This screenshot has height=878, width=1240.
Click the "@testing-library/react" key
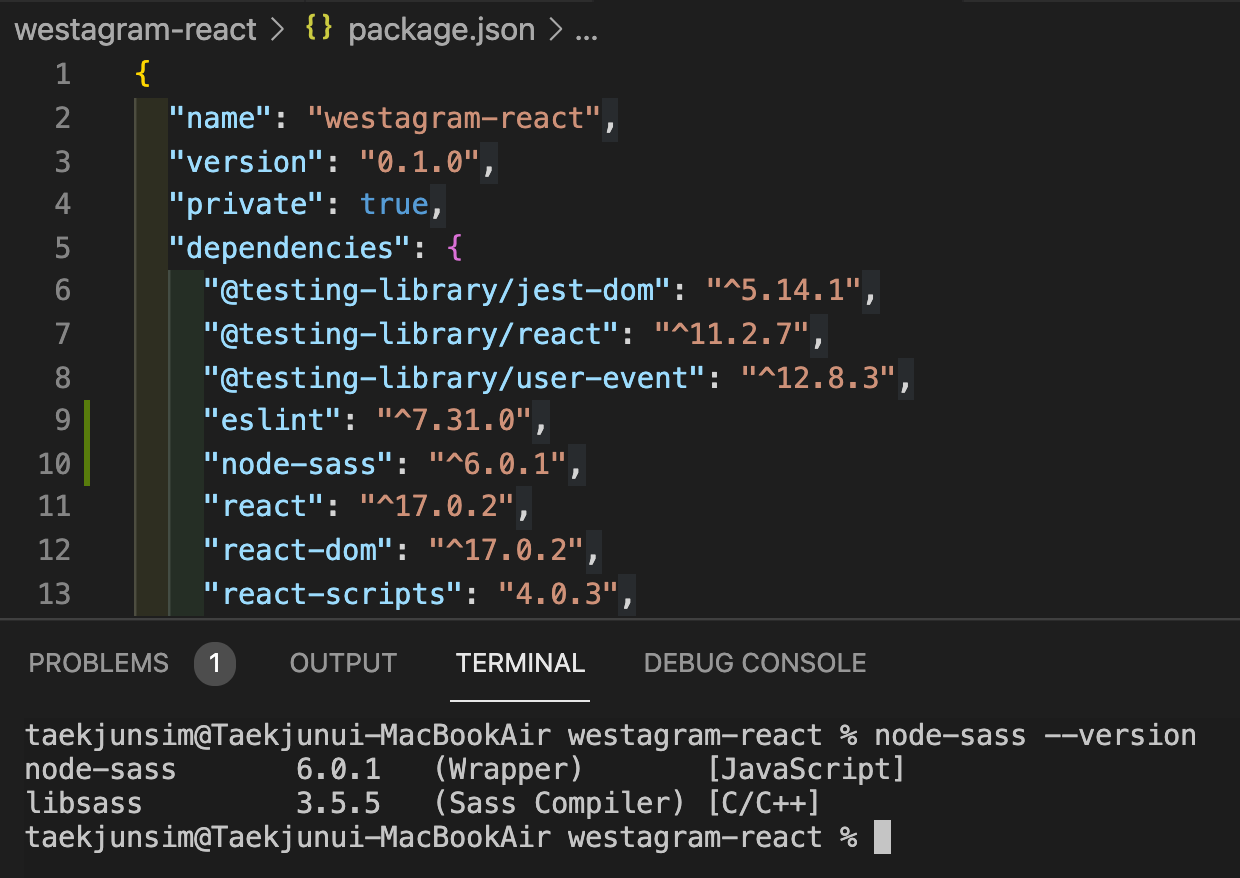tap(410, 334)
